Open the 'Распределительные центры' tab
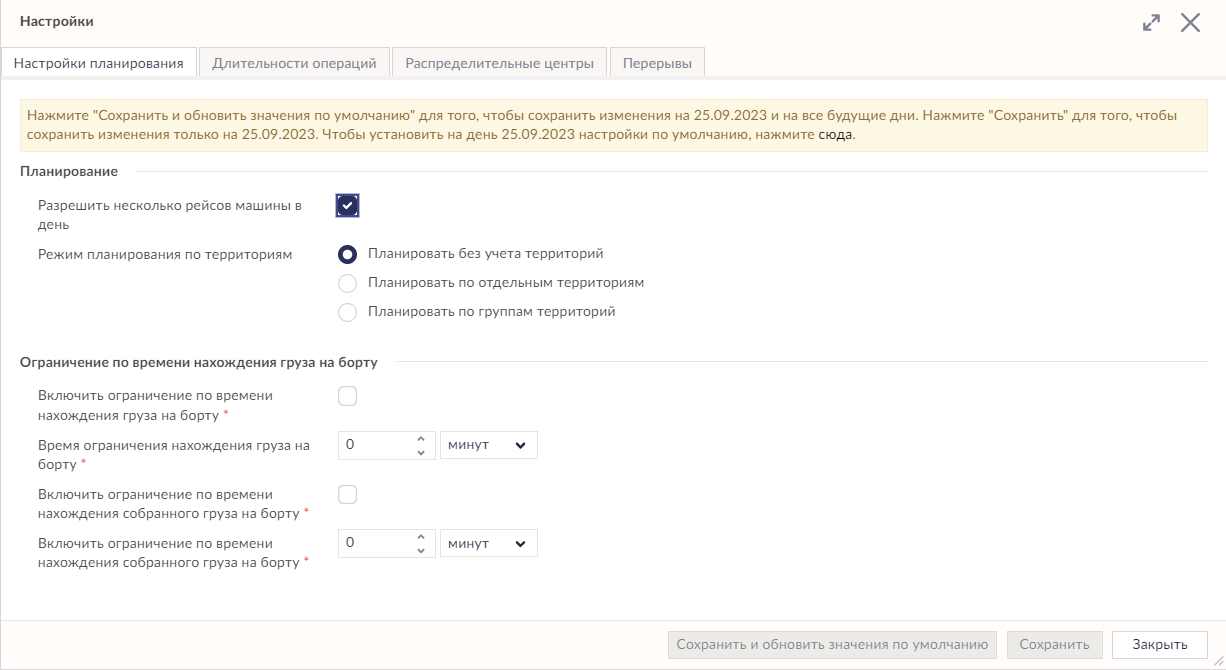 tap(499, 63)
